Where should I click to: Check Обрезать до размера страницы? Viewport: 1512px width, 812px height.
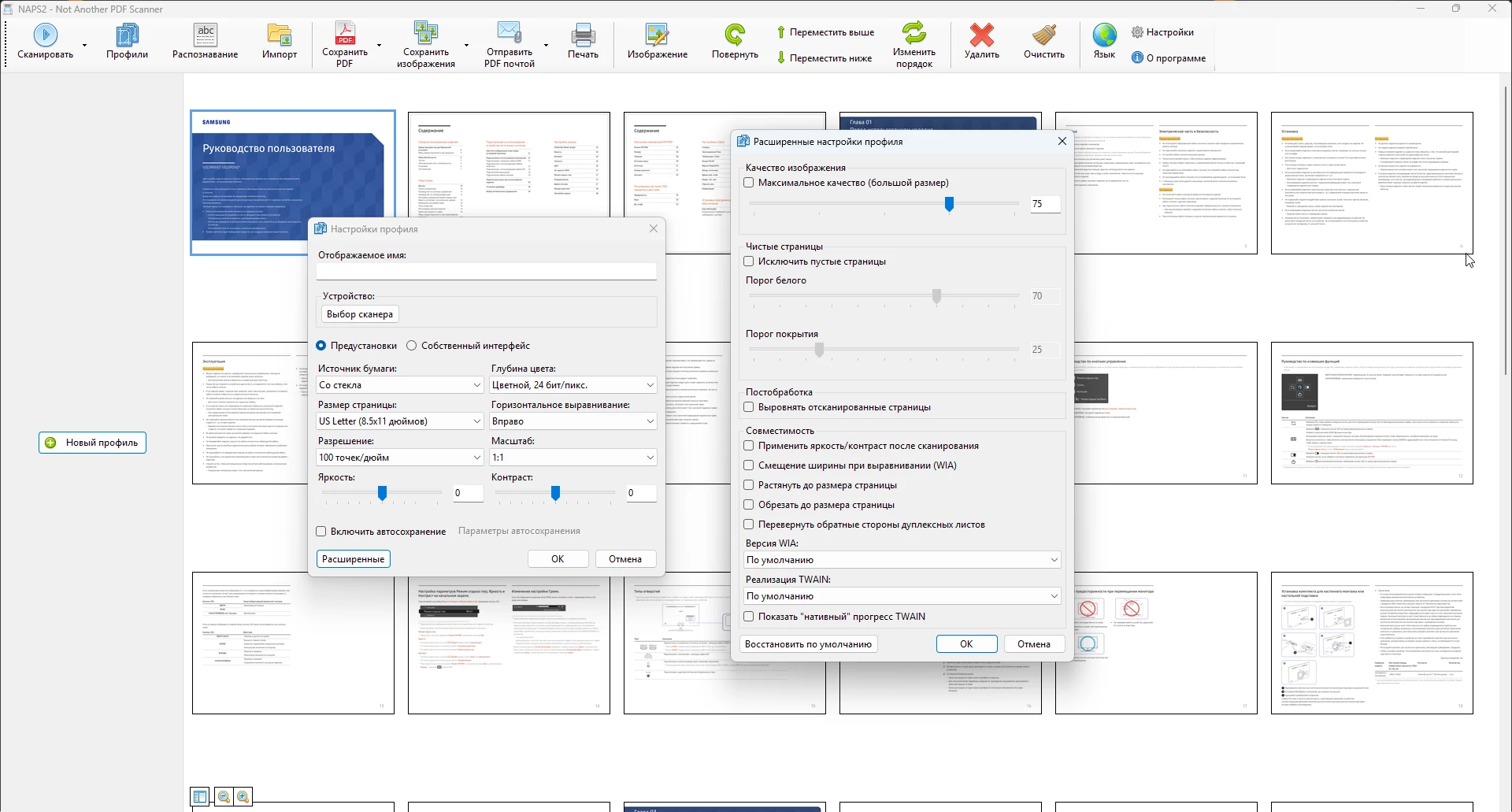click(749, 505)
